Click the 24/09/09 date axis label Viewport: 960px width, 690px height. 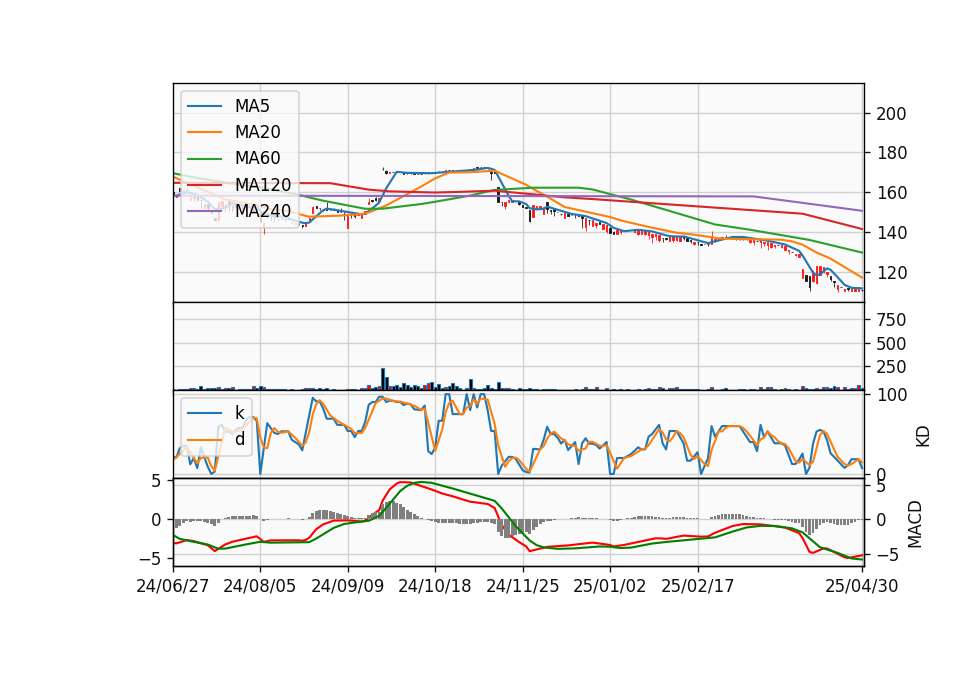click(x=348, y=586)
